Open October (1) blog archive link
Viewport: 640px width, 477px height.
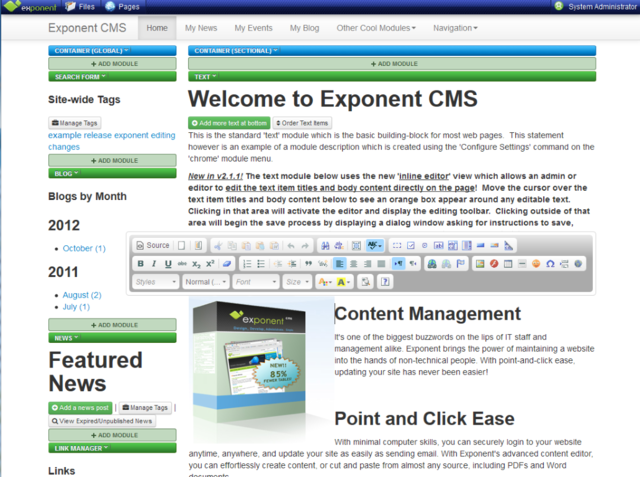(x=84, y=248)
